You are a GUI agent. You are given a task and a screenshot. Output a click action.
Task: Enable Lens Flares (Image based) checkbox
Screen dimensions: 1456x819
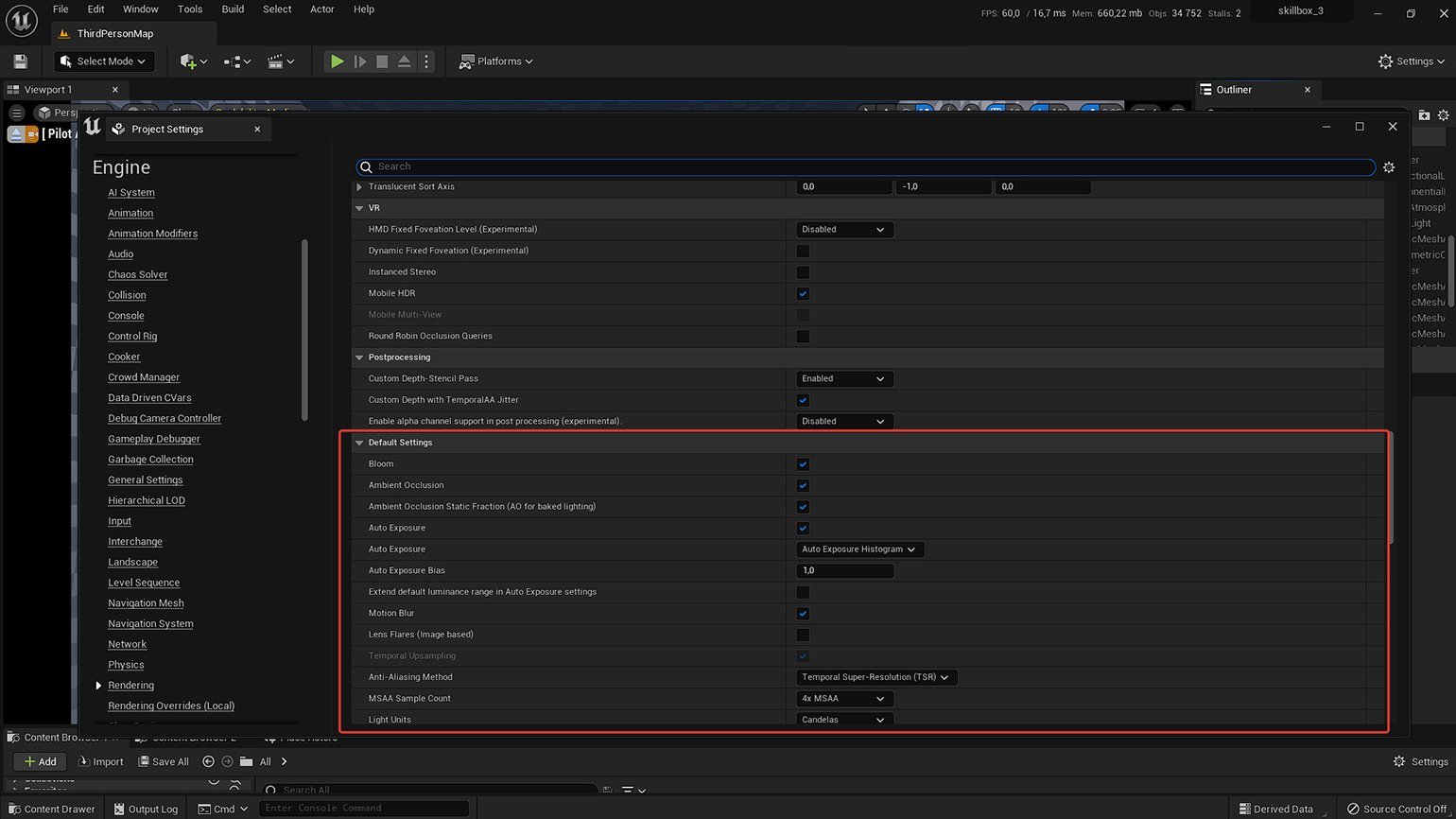click(x=803, y=635)
